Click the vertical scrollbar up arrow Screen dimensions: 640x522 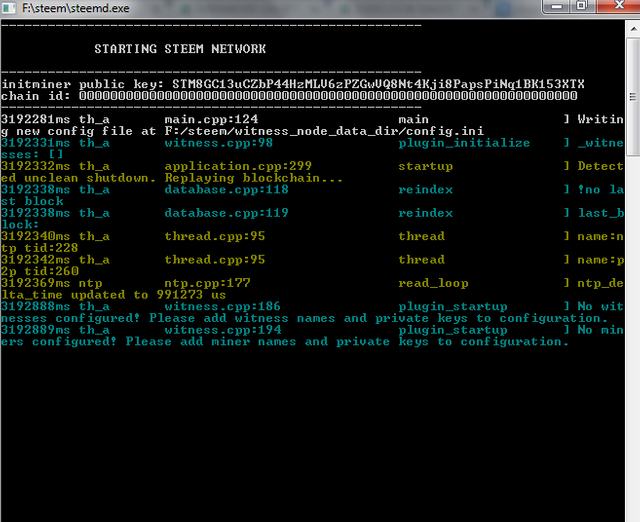click(x=633, y=29)
